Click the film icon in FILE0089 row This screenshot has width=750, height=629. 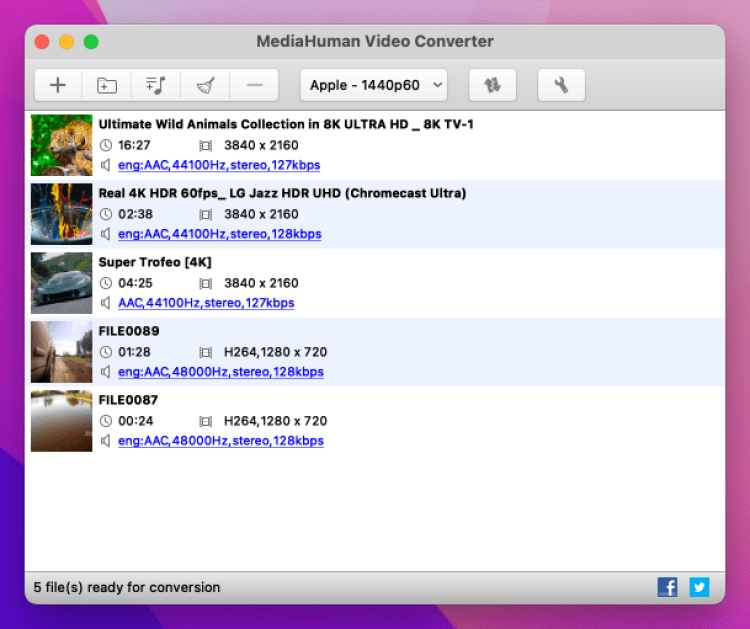click(x=206, y=352)
